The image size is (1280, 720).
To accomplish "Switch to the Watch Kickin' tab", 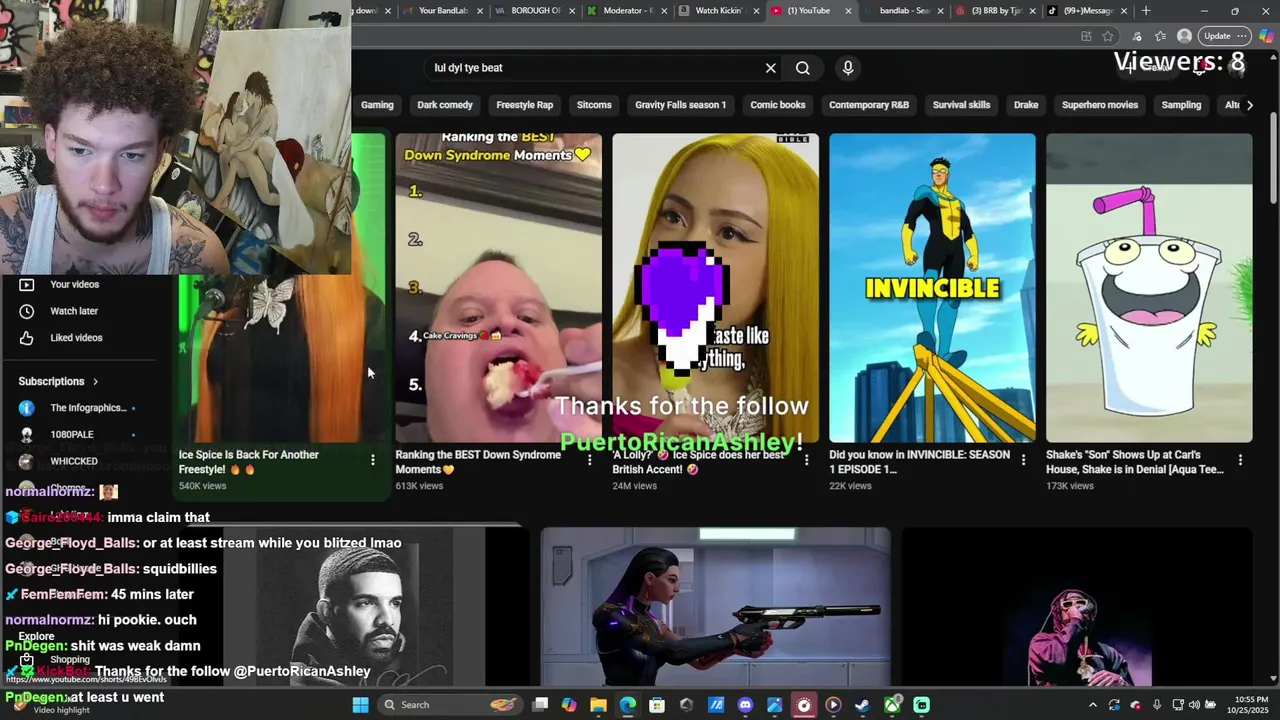I will click(x=720, y=11).
